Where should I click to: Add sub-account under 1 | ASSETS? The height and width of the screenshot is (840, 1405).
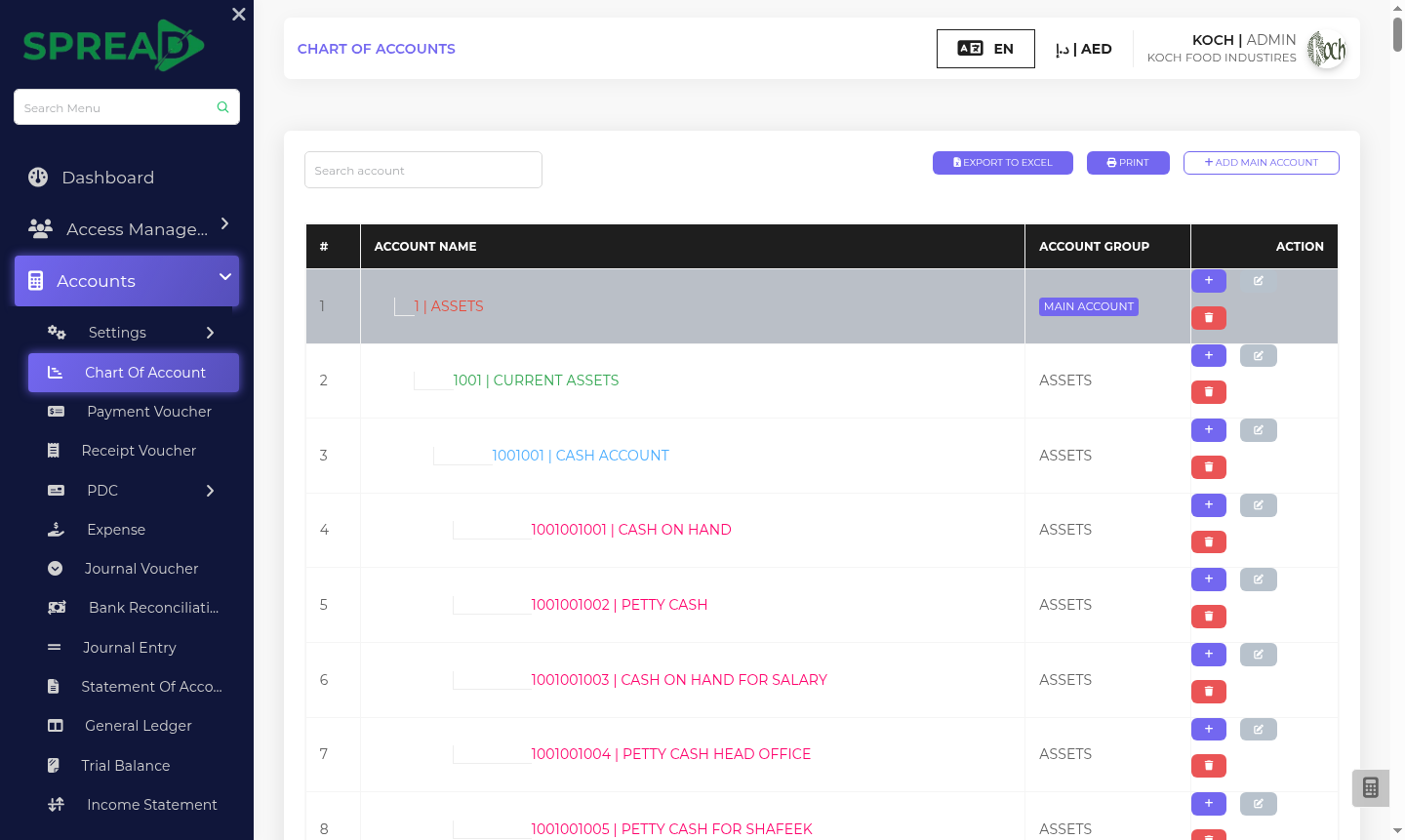[1209, 281]
